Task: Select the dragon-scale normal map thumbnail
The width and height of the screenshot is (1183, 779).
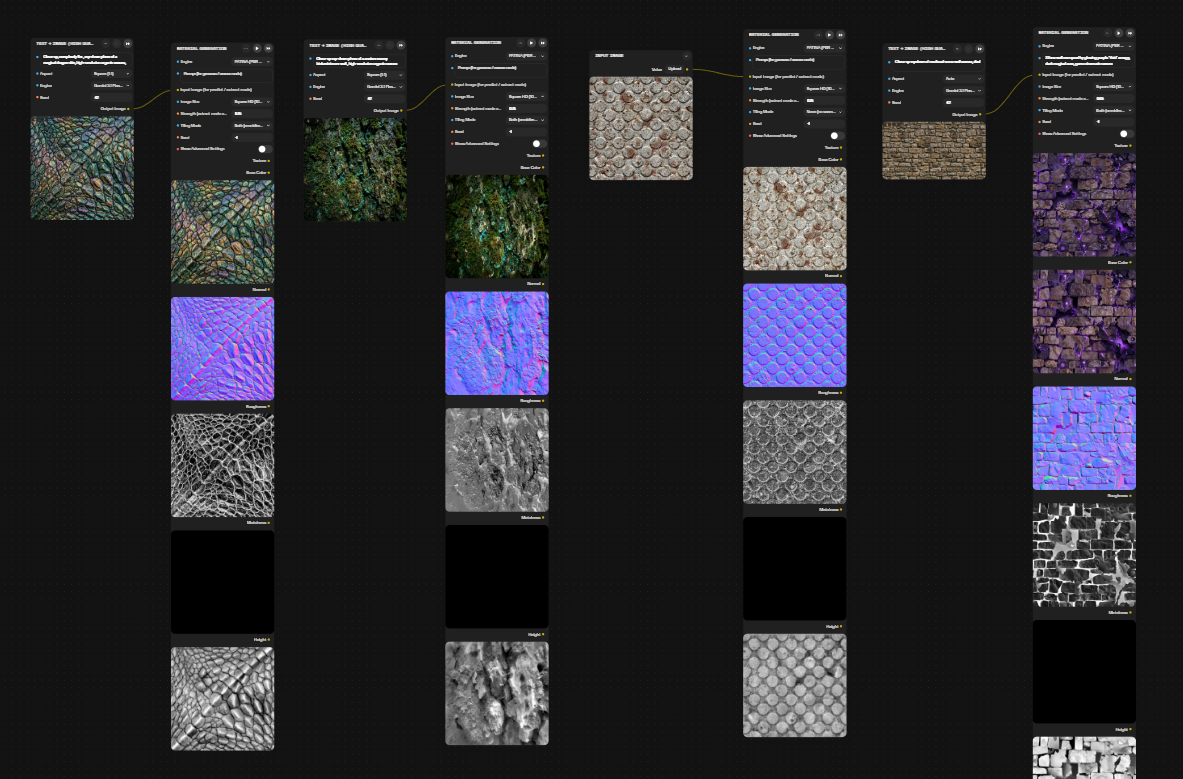Action: pyautogui.click(x=223, y=348)
